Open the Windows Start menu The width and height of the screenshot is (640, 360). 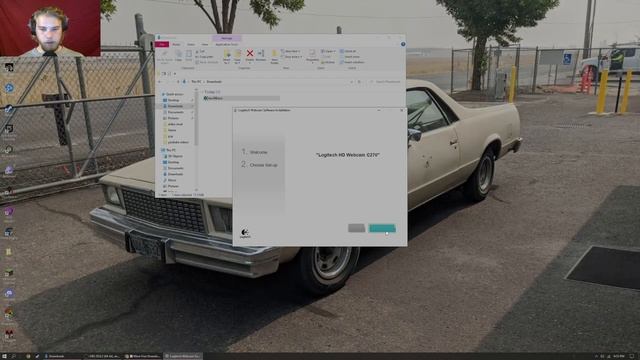[x=4, y=356]
